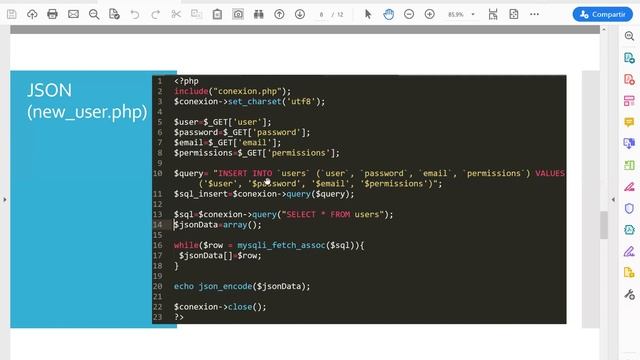The width and height of the screenshot is (640, 360).
Task: Collapse the right tools pane arrow
Action: (x=613, y=200)
